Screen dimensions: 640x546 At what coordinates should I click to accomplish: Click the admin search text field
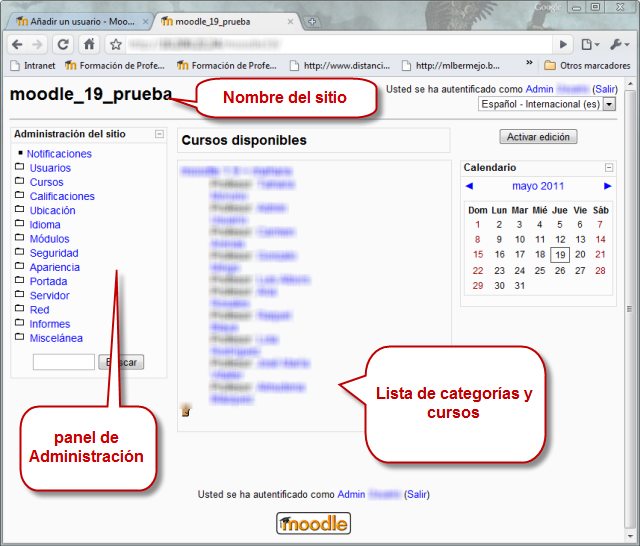(x=63, y=362)
